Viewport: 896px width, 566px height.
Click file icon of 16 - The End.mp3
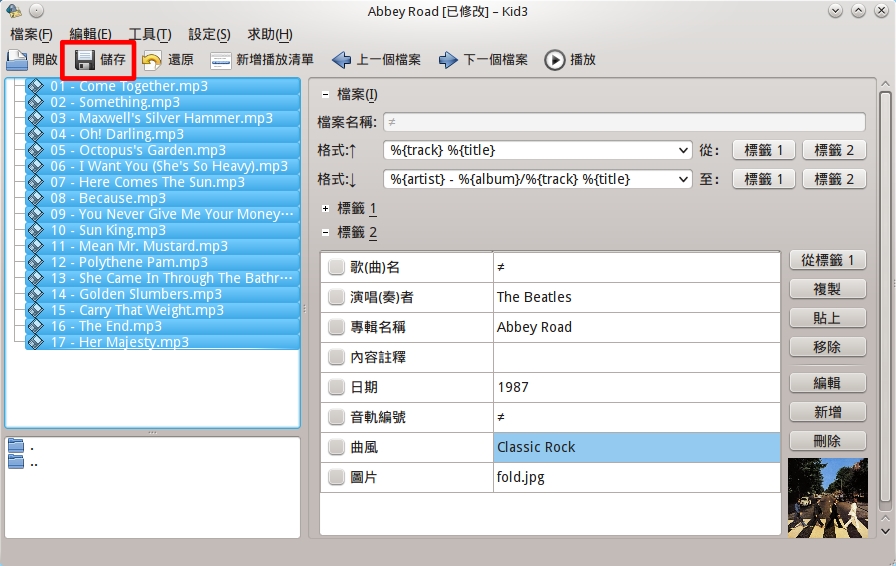(x=35, y=326)
